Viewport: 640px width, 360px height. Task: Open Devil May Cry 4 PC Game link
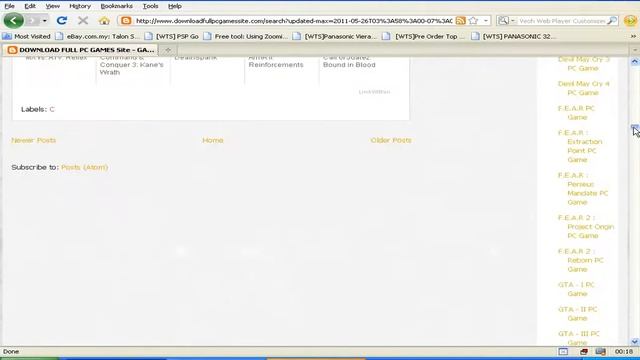tap(583, 88)
